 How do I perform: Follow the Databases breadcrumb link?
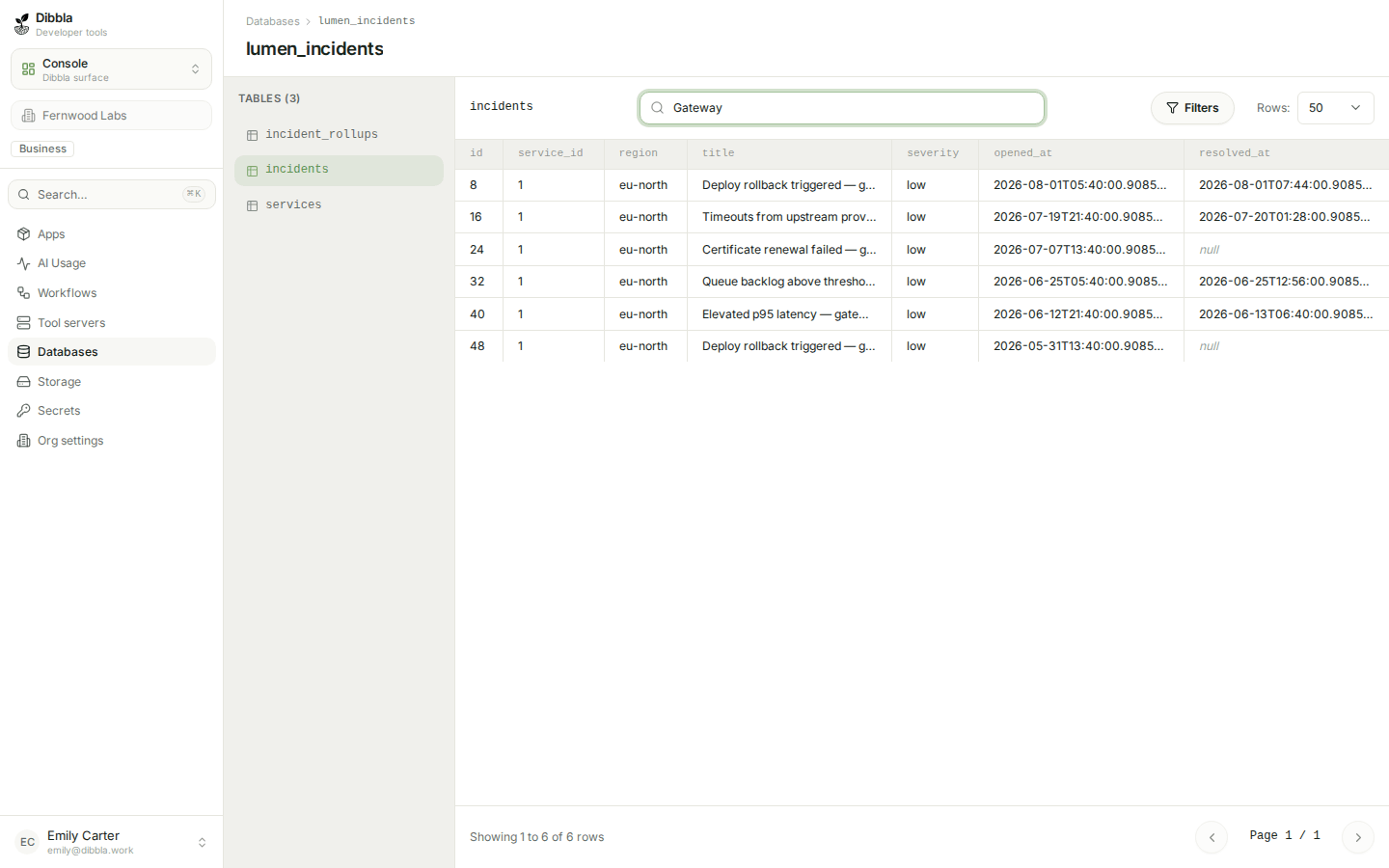point(273,21)
